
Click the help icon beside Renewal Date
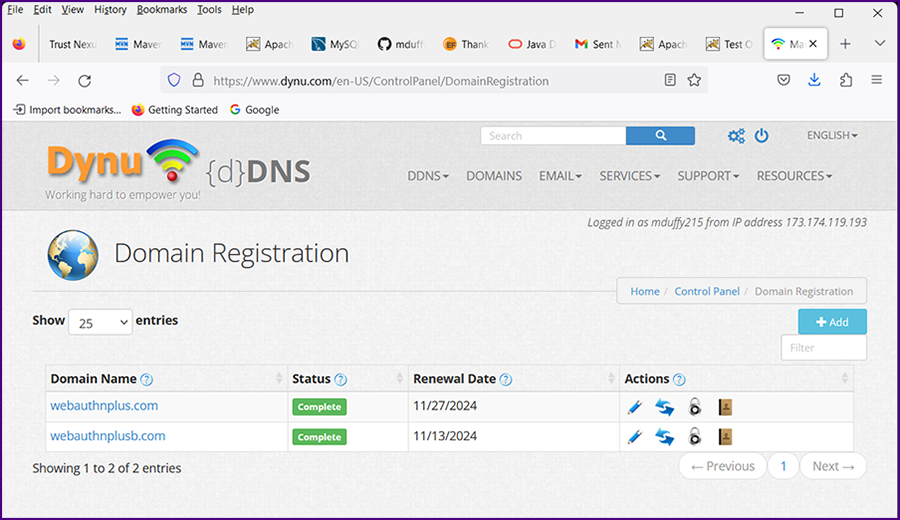[506, 380]
